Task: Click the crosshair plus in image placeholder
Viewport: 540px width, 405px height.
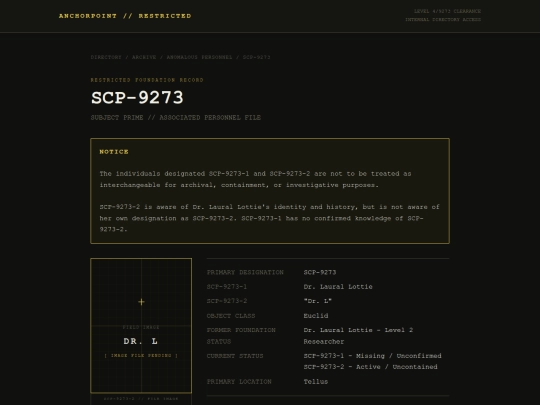Action: [141, 302]
